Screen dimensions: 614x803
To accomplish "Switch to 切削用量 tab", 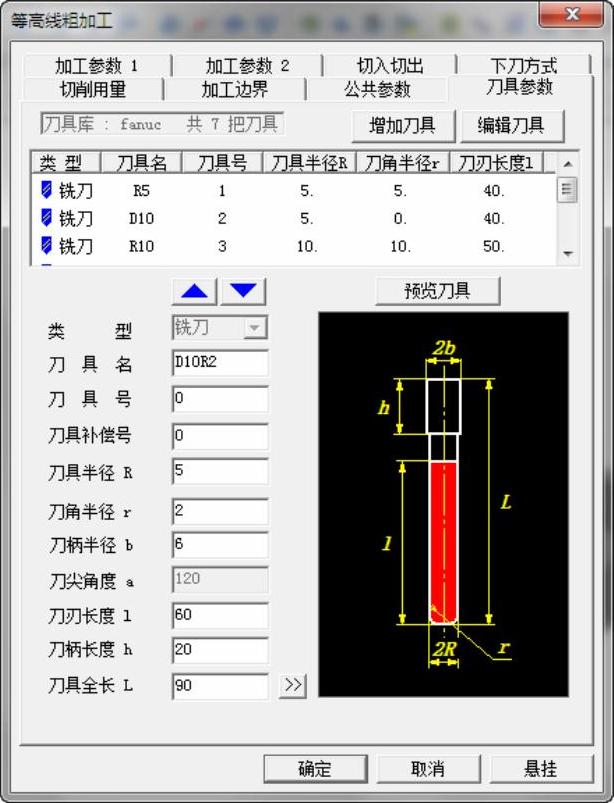I will click(93, 89).
